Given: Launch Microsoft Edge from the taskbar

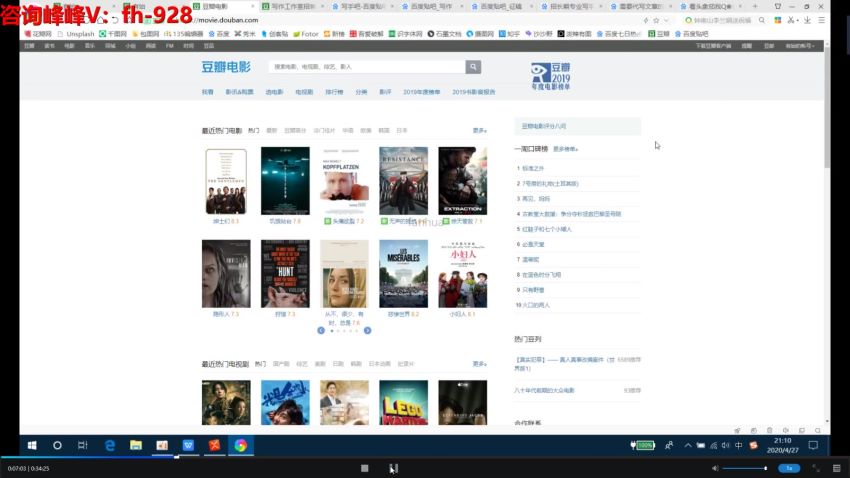Looking at the screenshot, I should click(x=110, y=445).
